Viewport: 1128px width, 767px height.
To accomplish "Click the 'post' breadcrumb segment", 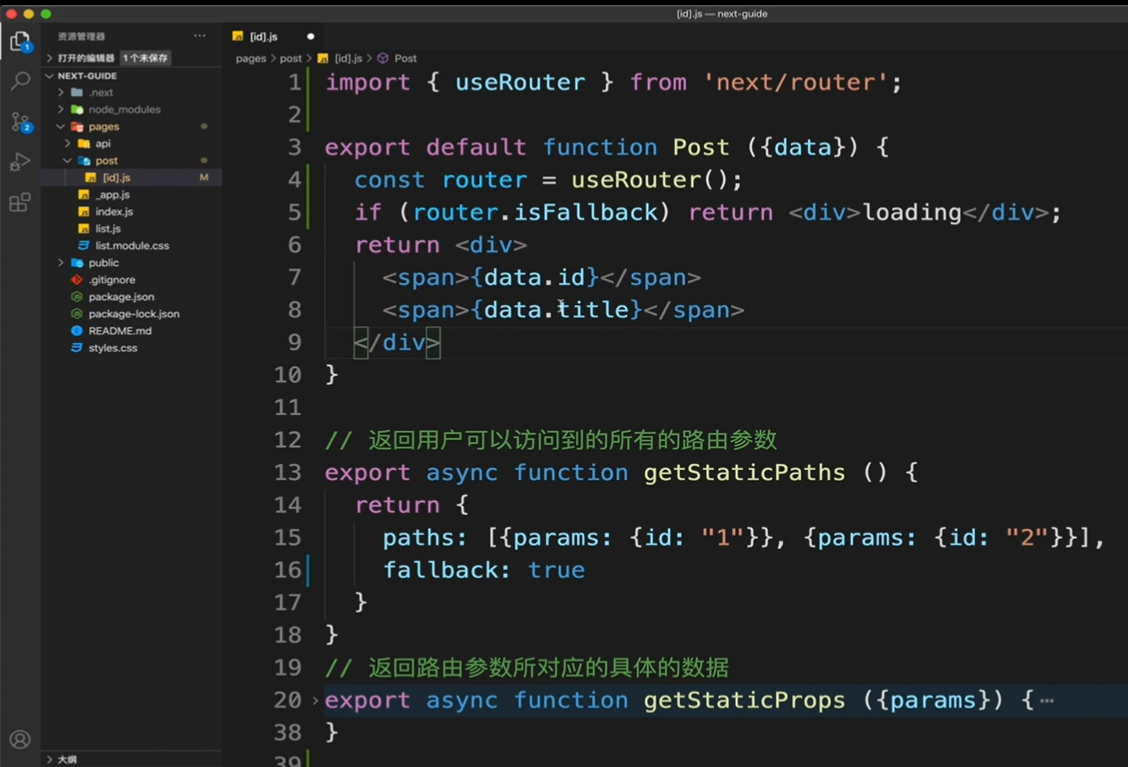I will 291,58.
